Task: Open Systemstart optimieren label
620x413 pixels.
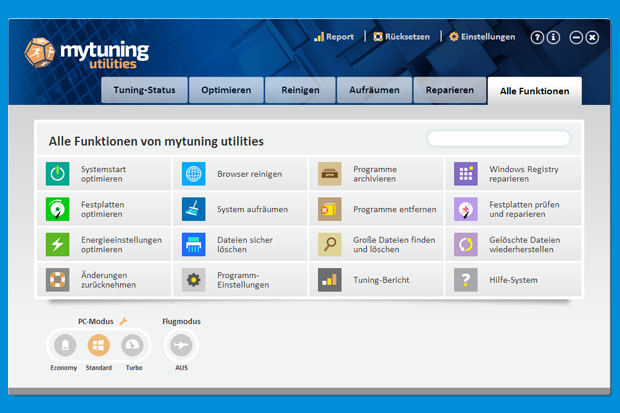Action: [x=103, y=174]
